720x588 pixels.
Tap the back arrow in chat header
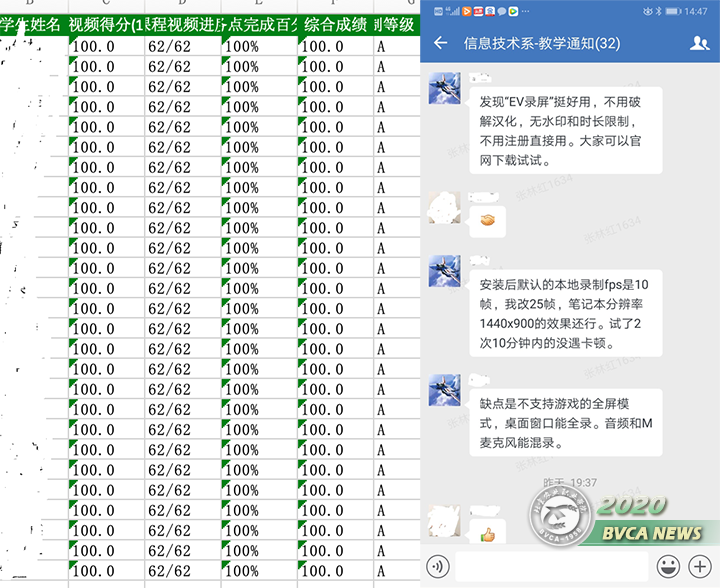(440, 44)
